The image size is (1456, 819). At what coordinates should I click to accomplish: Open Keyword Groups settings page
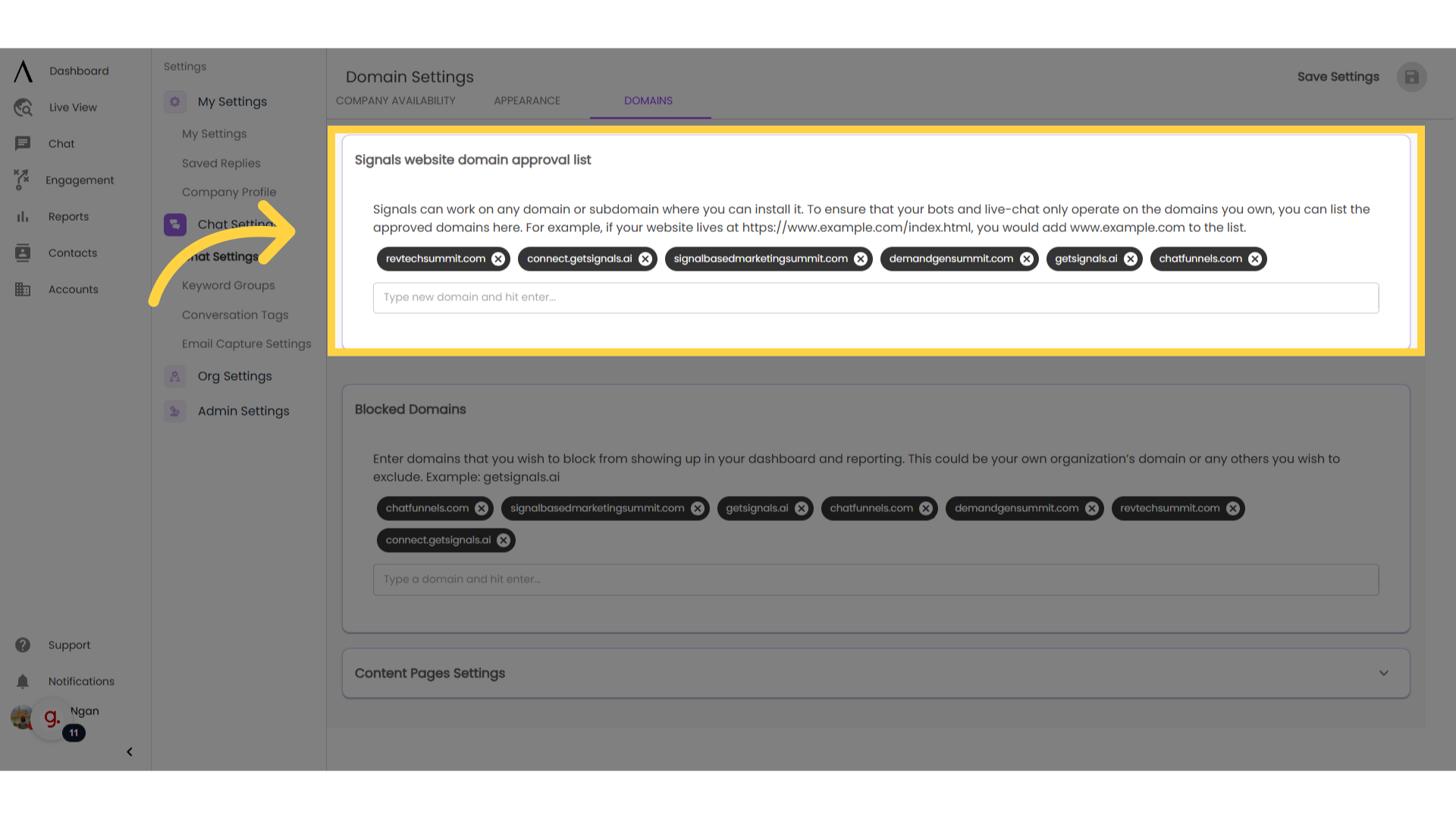click(x=228, y=284)
